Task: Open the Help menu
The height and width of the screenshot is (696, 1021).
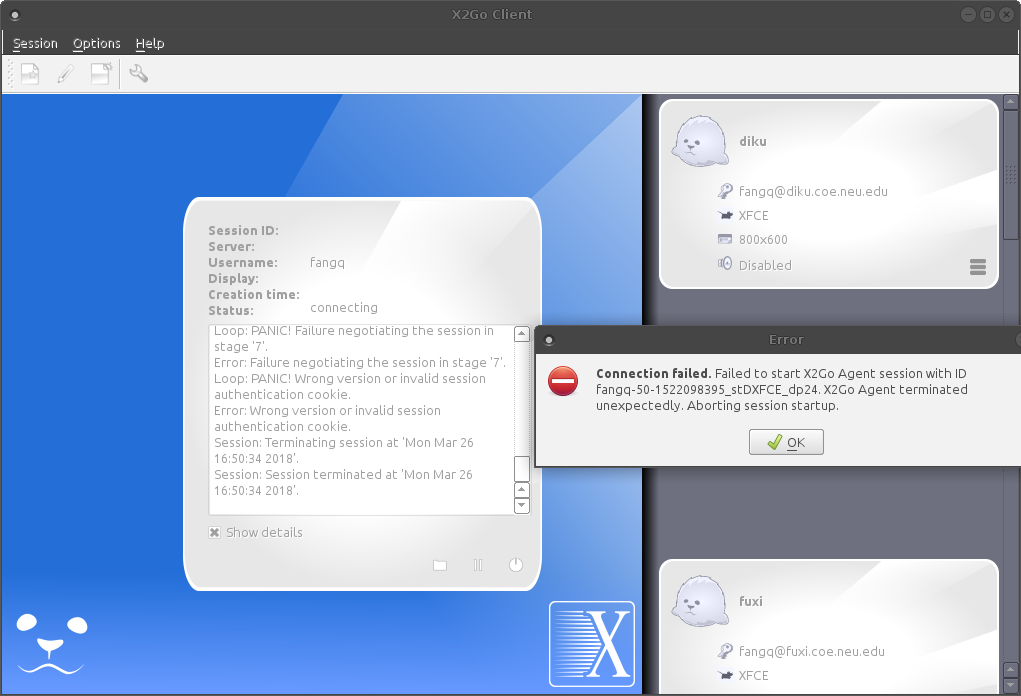Action: [150, 44]
